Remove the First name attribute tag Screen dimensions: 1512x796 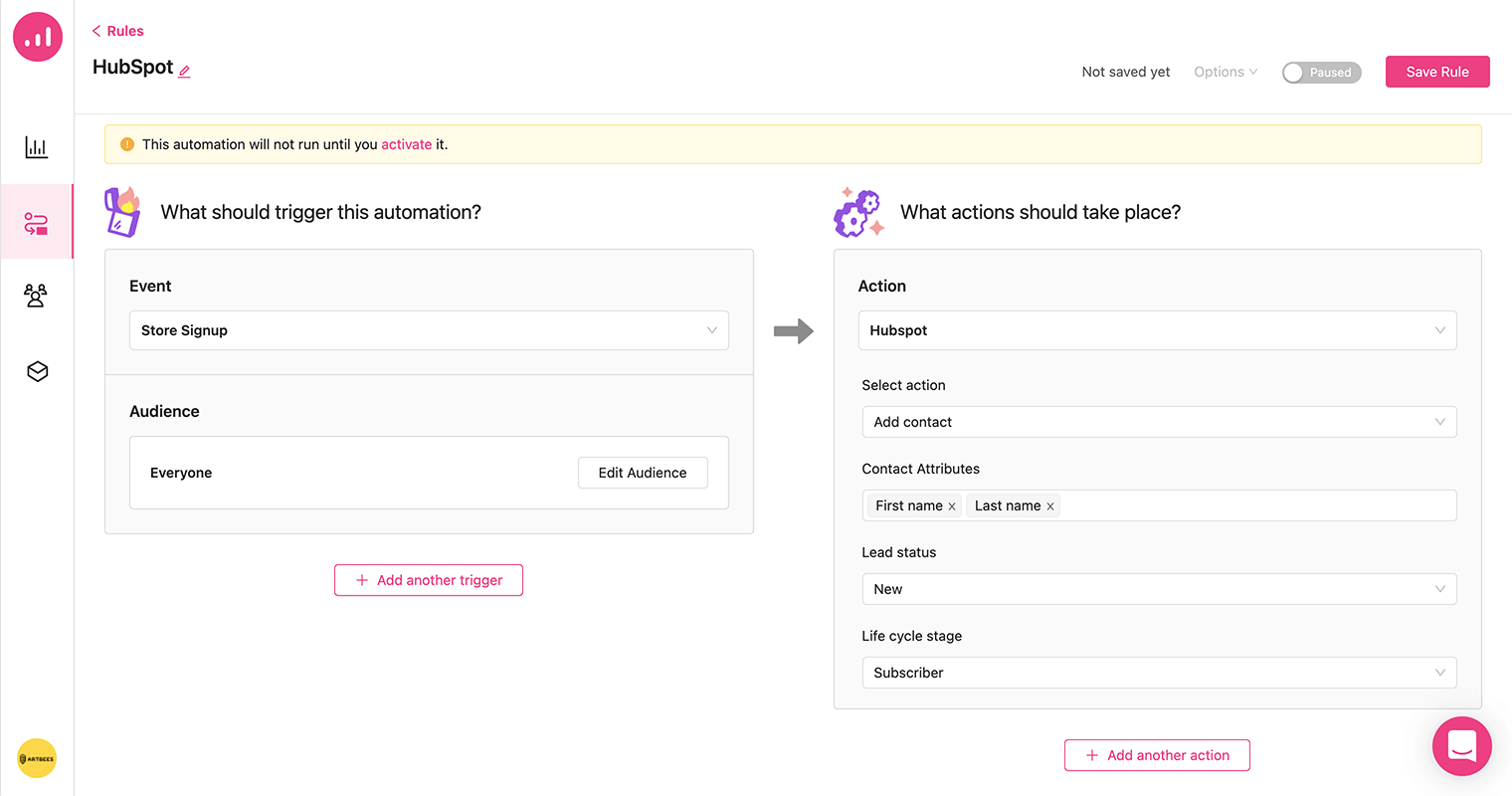(952, 506)
